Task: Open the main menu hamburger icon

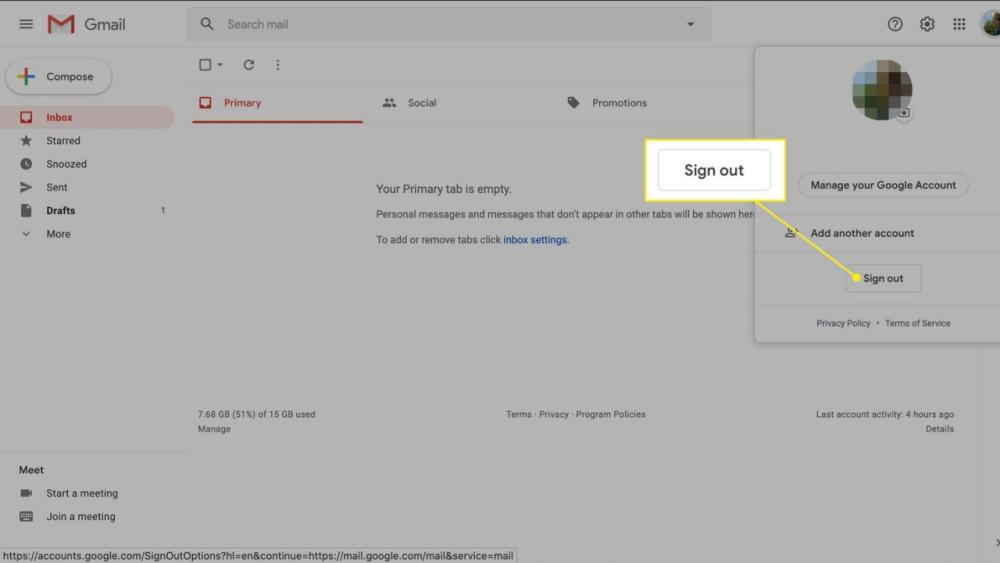Action: [x=26, y=24]
